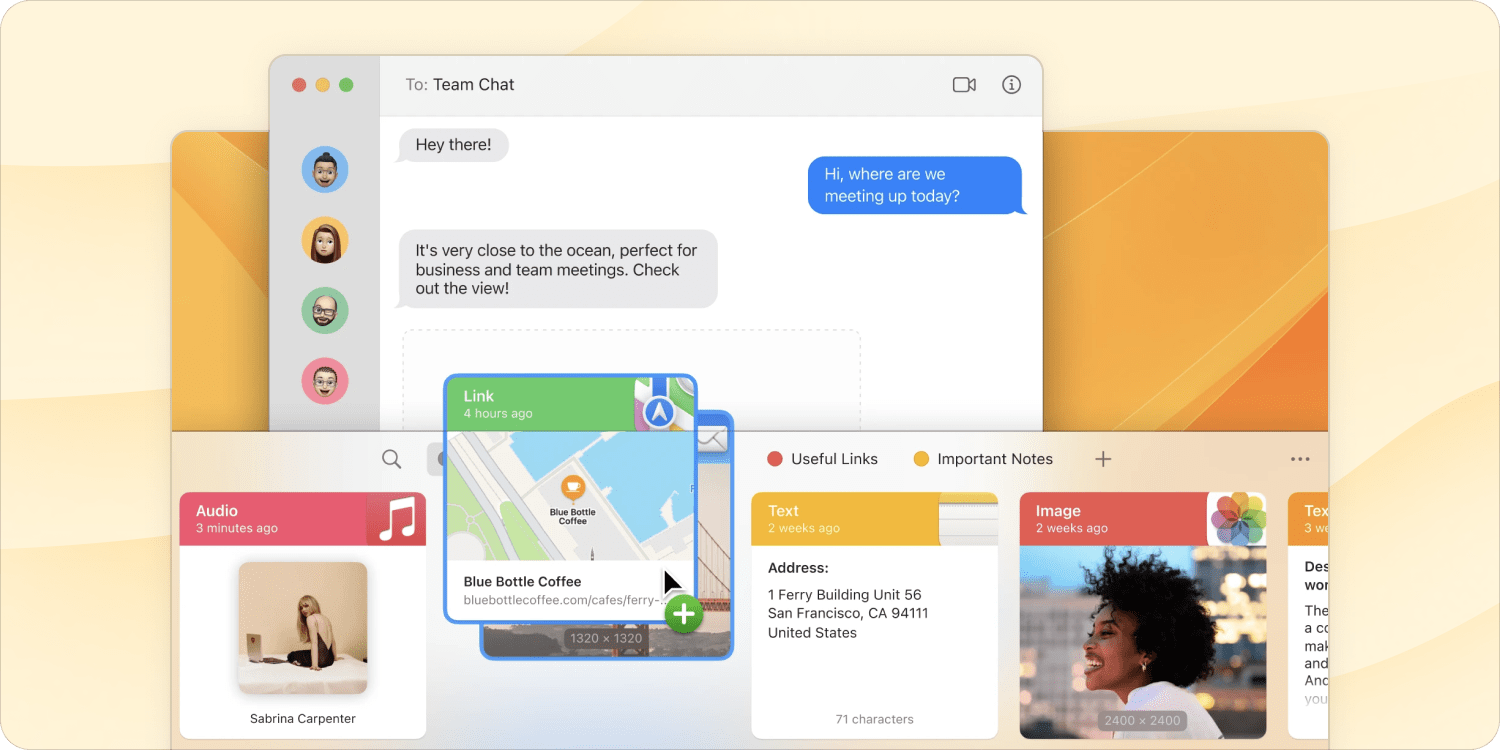
Task: Click the "Address:" heading in Text card
Action: (x=798, y=568)
